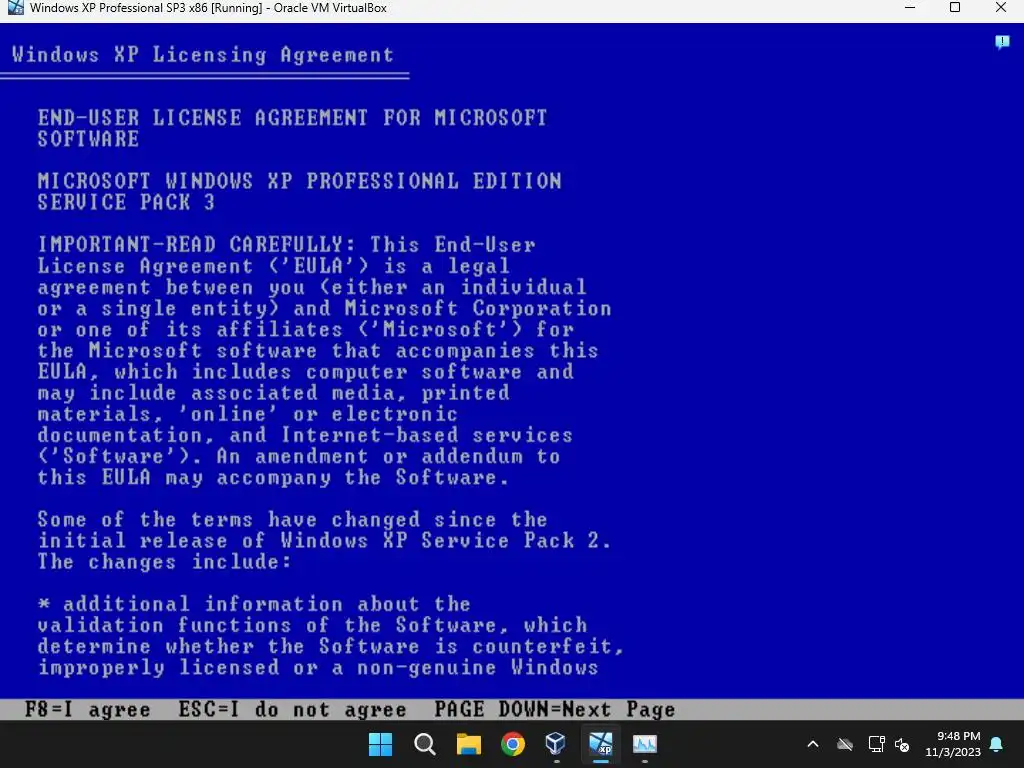The image size is (1024, 768).
Task: Open the Windows Start menu
Action: pyautogui.click(x=380, y=744)
